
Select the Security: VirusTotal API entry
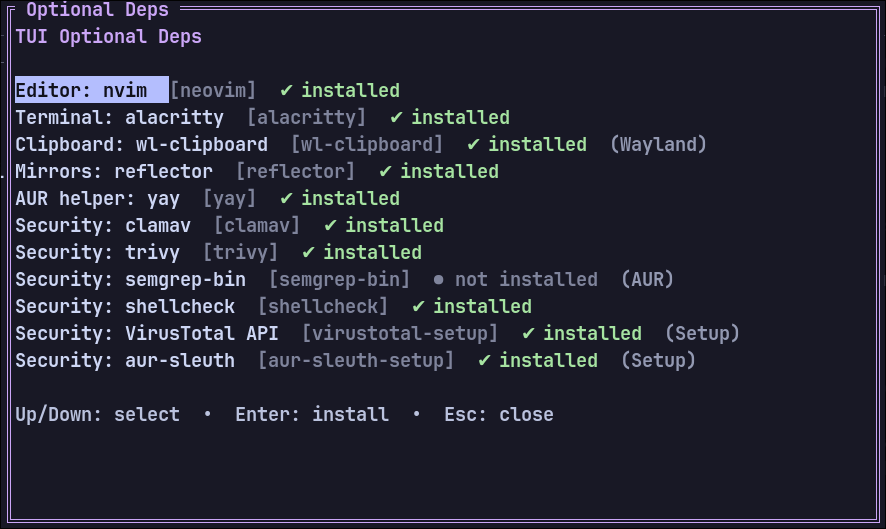coord(147,334)
